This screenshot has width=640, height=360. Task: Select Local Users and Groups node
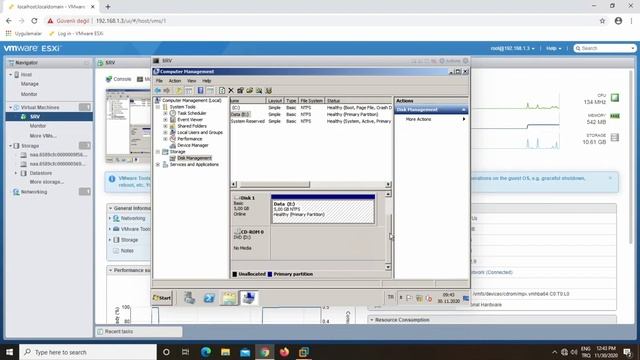pyautogui.click(x=200, y=132)
